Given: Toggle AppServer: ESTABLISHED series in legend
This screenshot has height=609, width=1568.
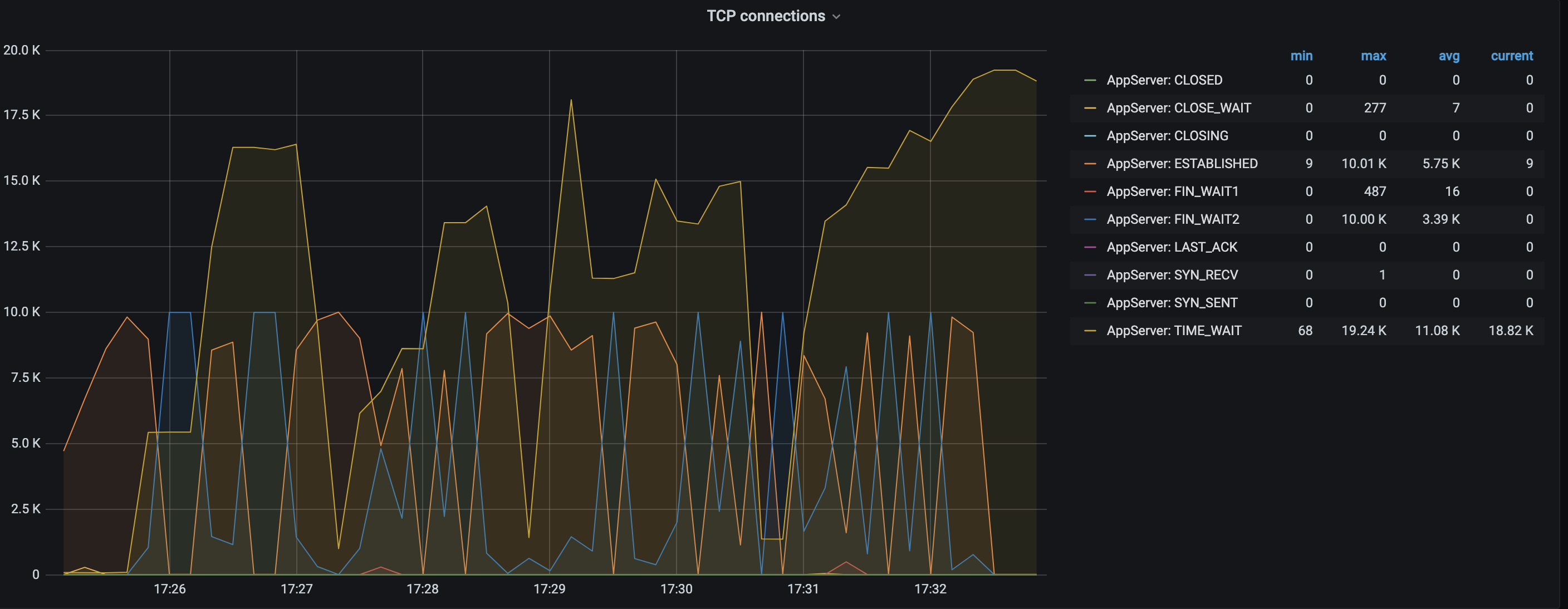Looking at the screenshot, I should (1182, 164).
